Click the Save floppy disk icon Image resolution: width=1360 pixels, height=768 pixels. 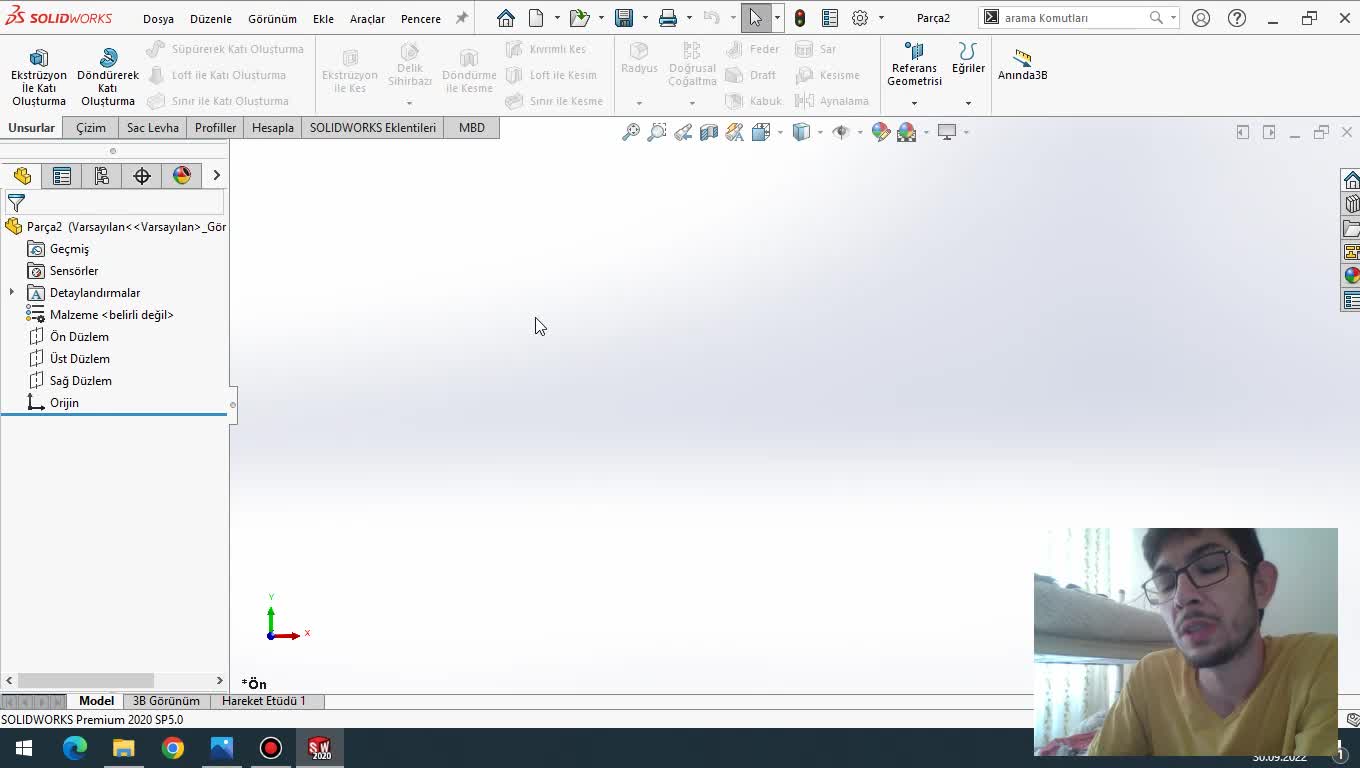(624, 18)
